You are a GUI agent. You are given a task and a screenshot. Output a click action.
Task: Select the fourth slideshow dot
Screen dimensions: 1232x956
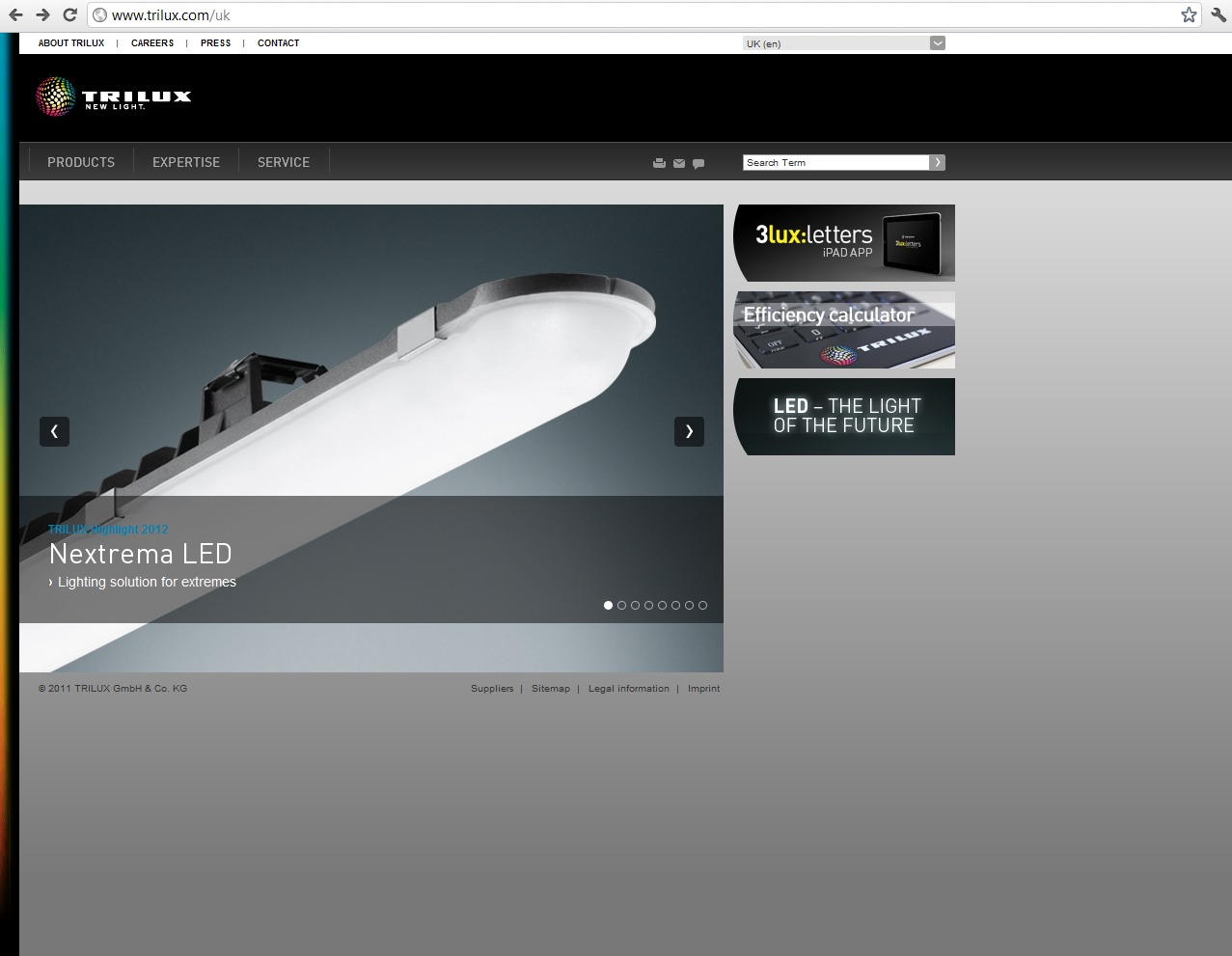(x=648, y=605)
